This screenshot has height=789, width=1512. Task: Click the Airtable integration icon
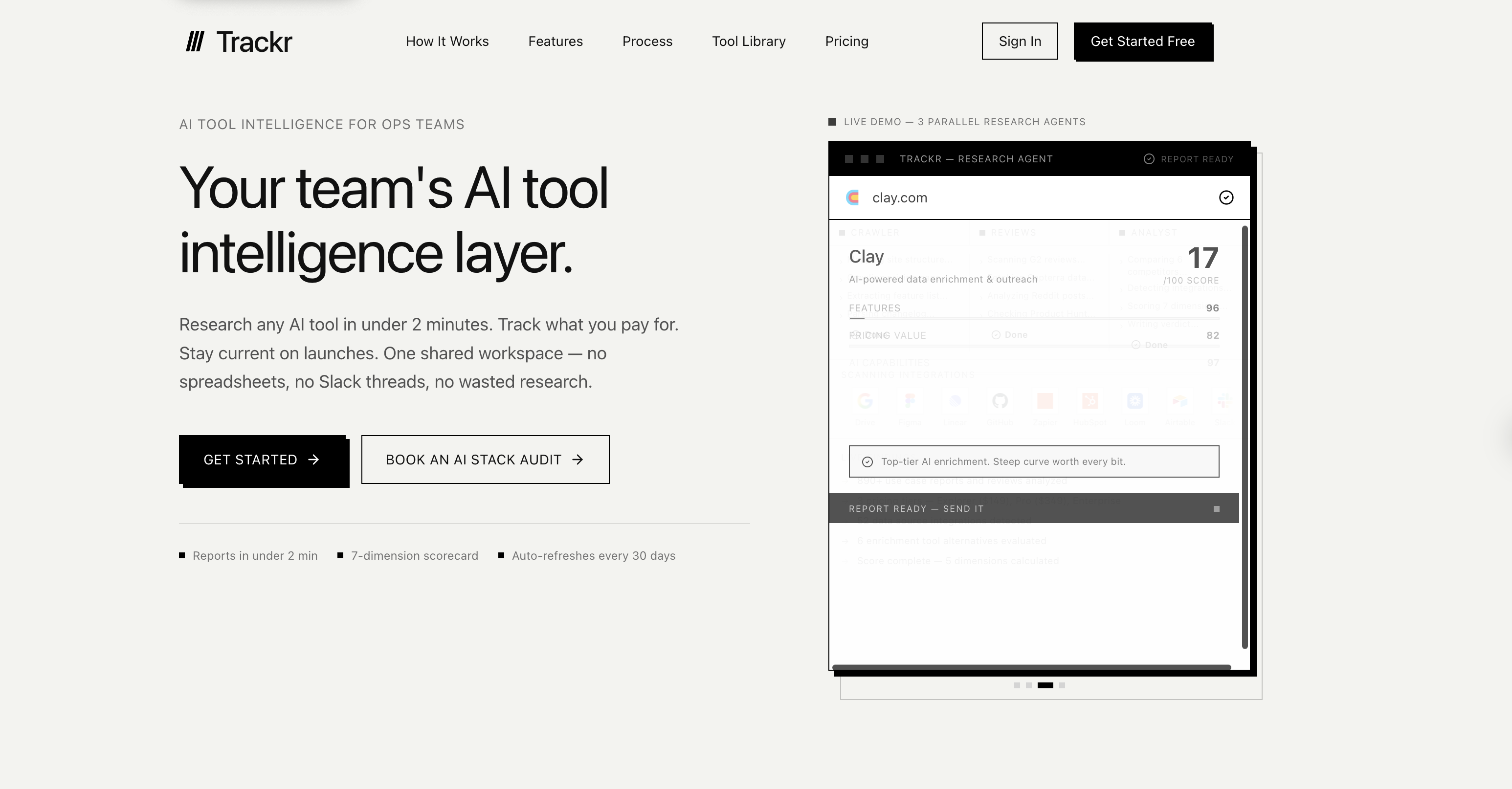[1180, 401]
